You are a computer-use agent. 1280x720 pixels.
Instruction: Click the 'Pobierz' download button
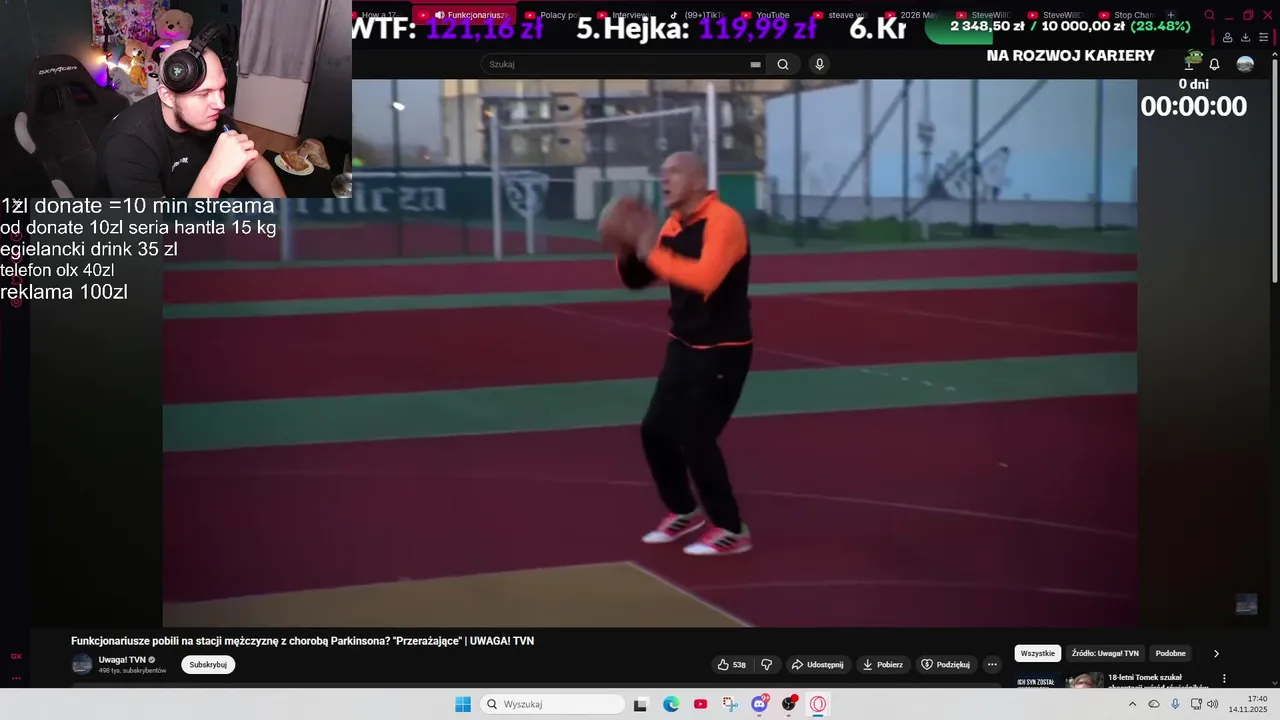pos(883,664)
